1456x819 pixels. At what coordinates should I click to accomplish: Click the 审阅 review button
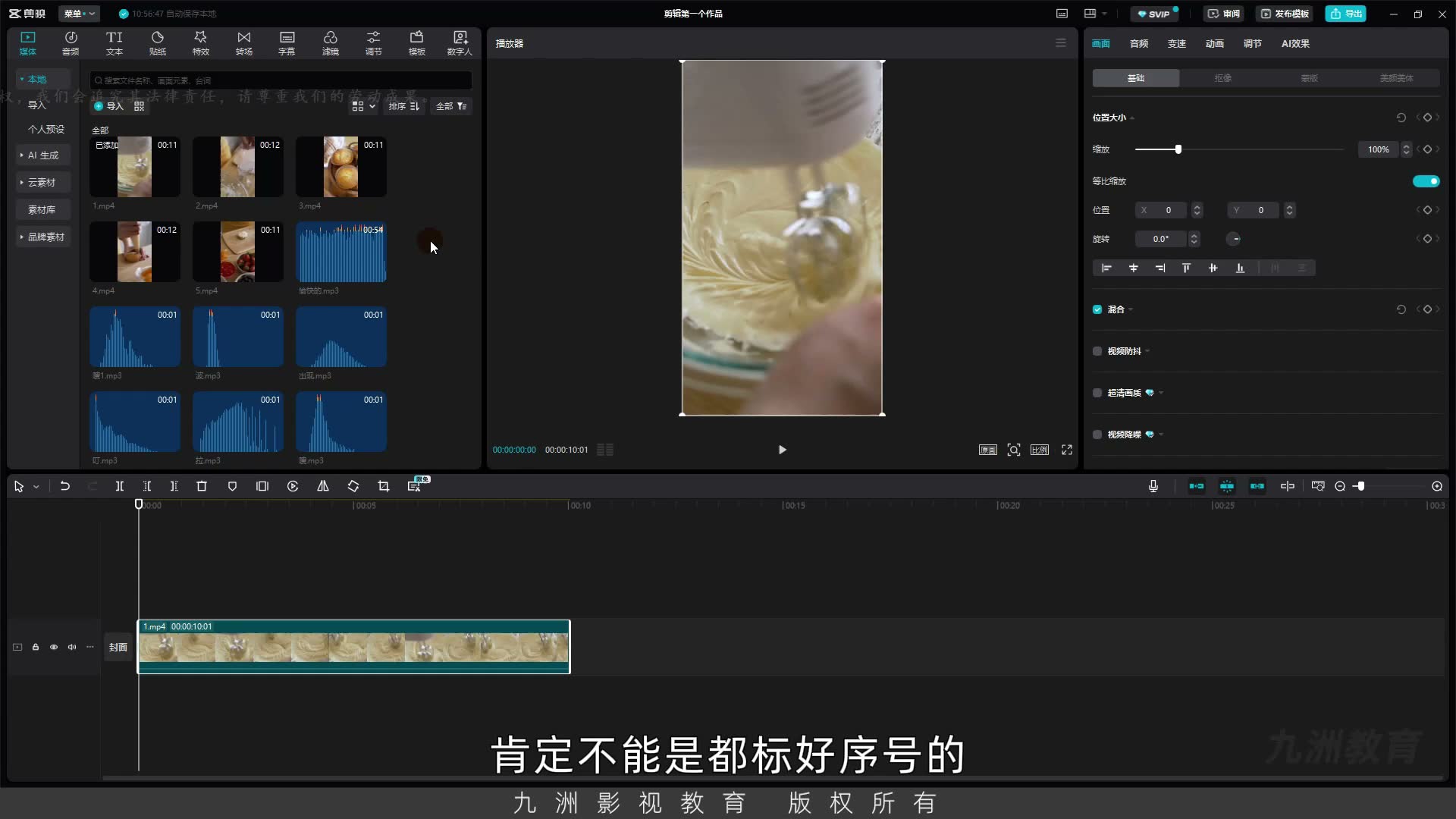click(1224, 14)
